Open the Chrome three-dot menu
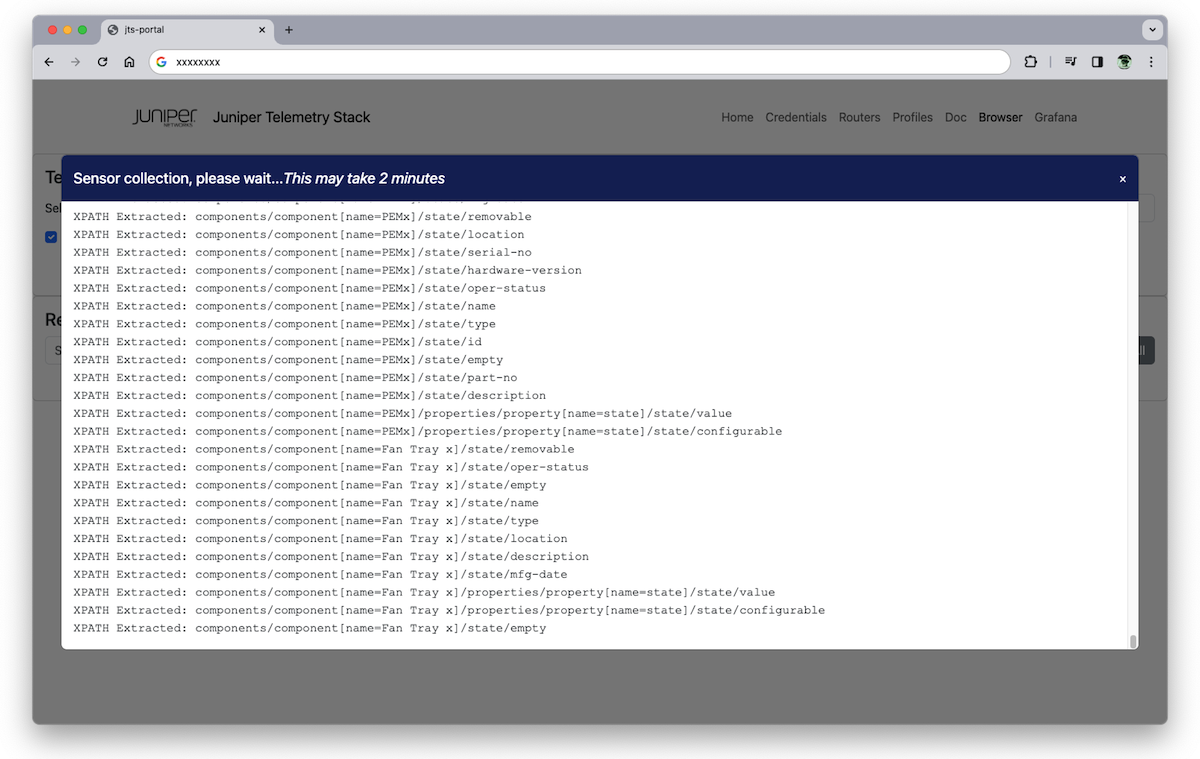 coord(1151,61)
